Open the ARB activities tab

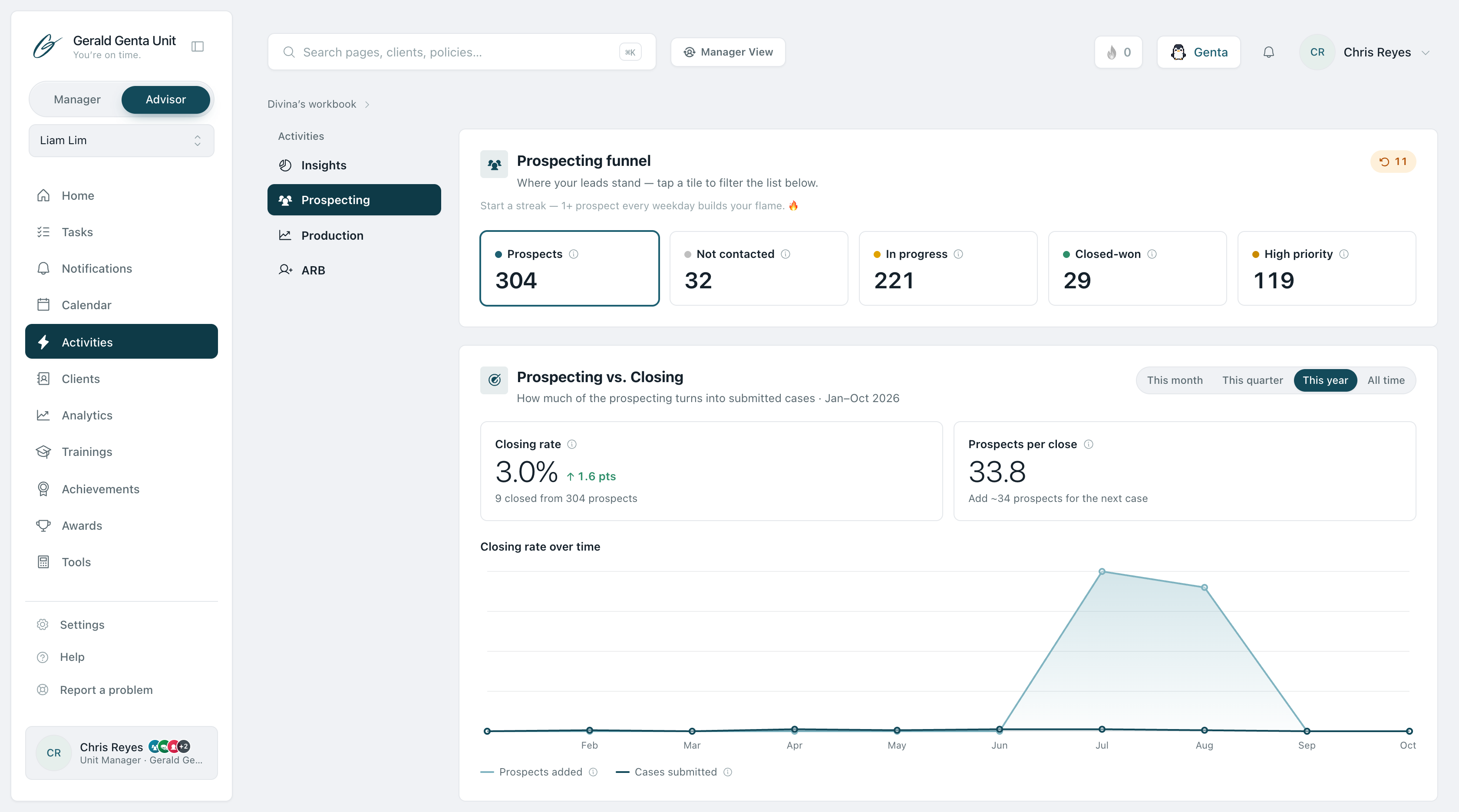pos(354,270)
